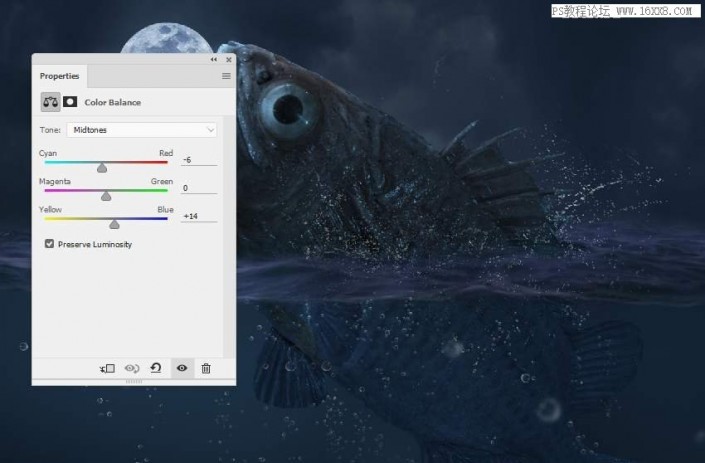Close the Properties panel
The width and height of the screenshot is (705, 463).
coord(229,59)
